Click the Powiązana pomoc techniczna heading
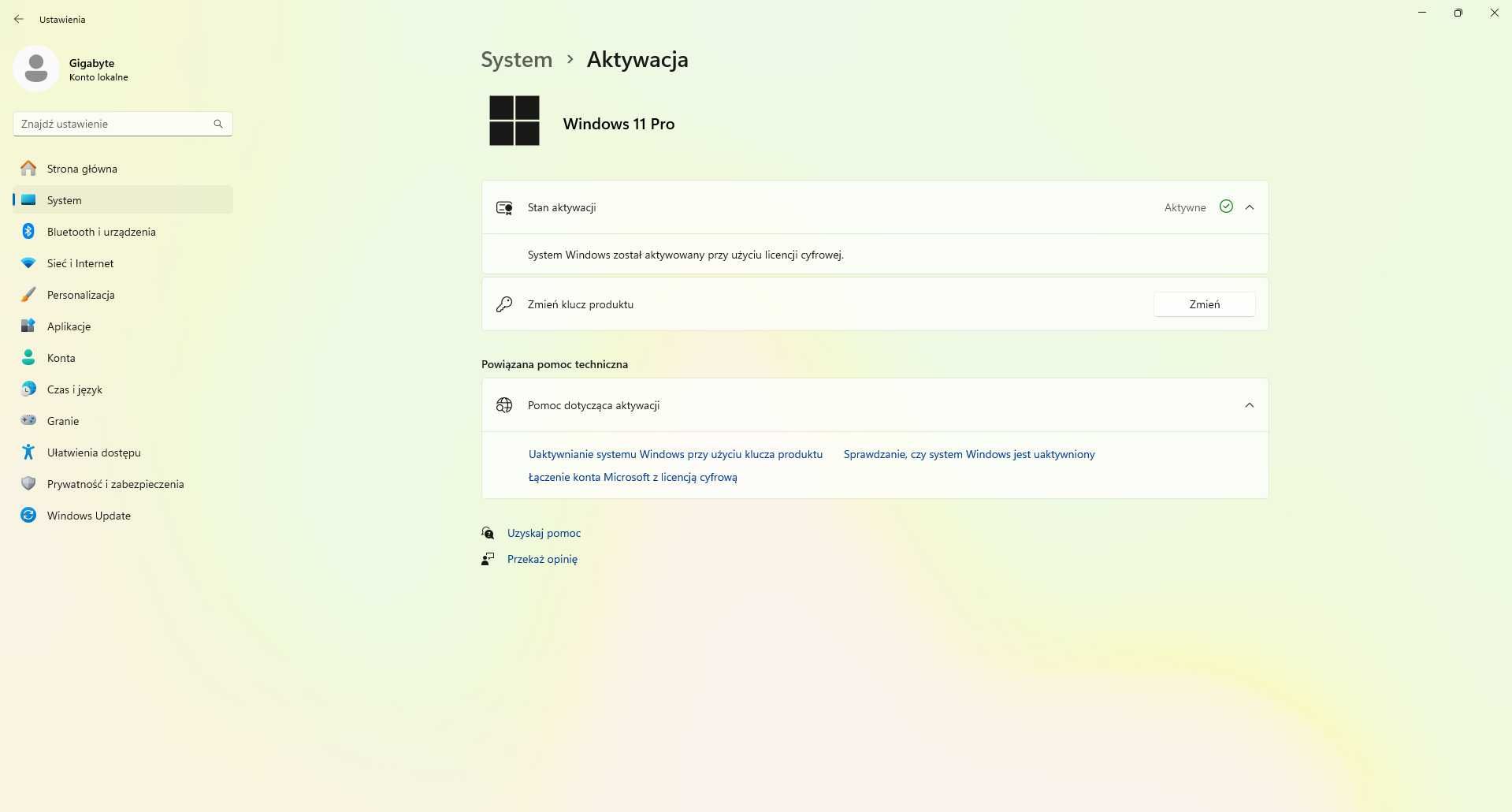Image resolution: width=1512 pixels, height=812 pixels. point(555,364)
